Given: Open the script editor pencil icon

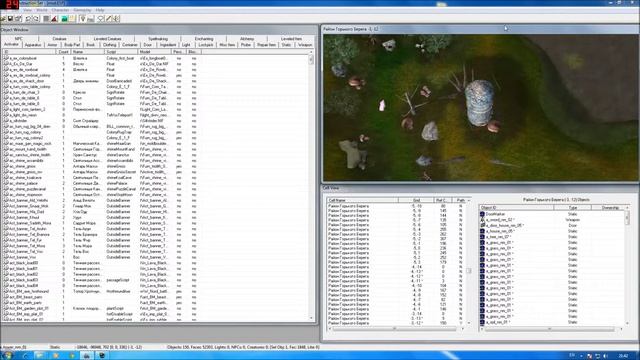Looking at the screenshot, I should [x=108, y=19].
